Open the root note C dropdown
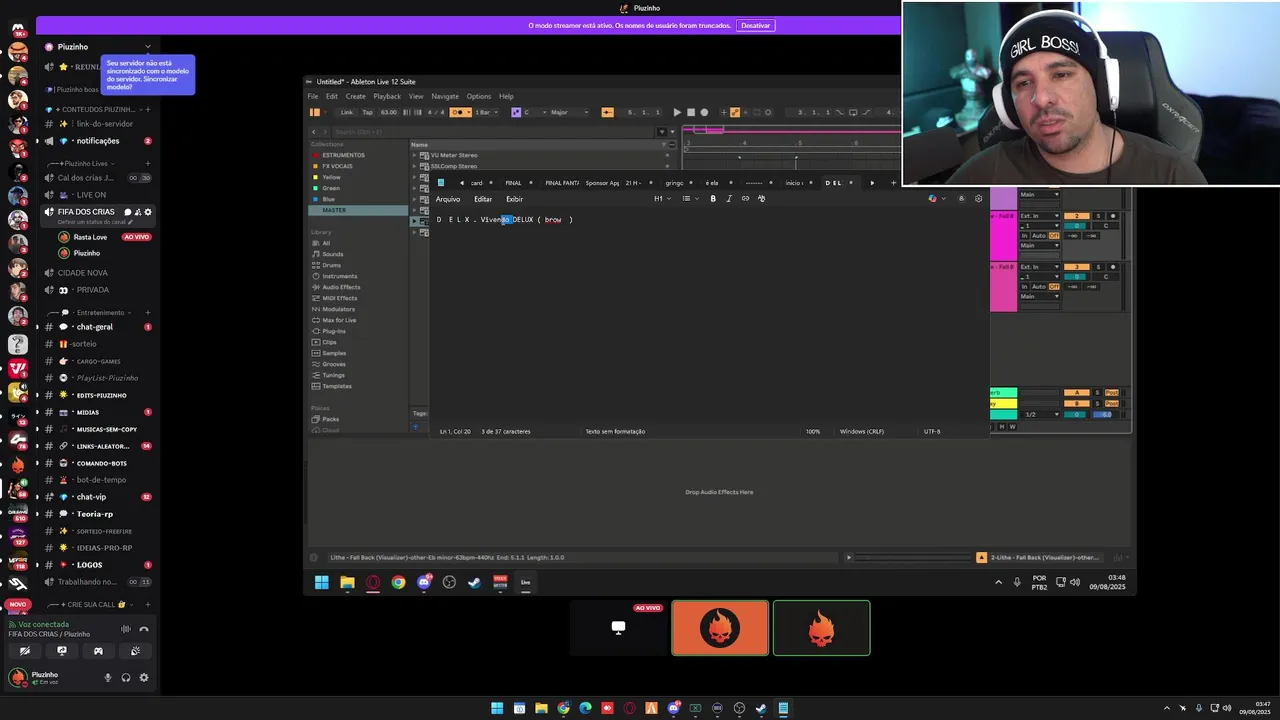Image resolution: width=1280 pixels, height=720 pixels. click(x=533, y=112)
